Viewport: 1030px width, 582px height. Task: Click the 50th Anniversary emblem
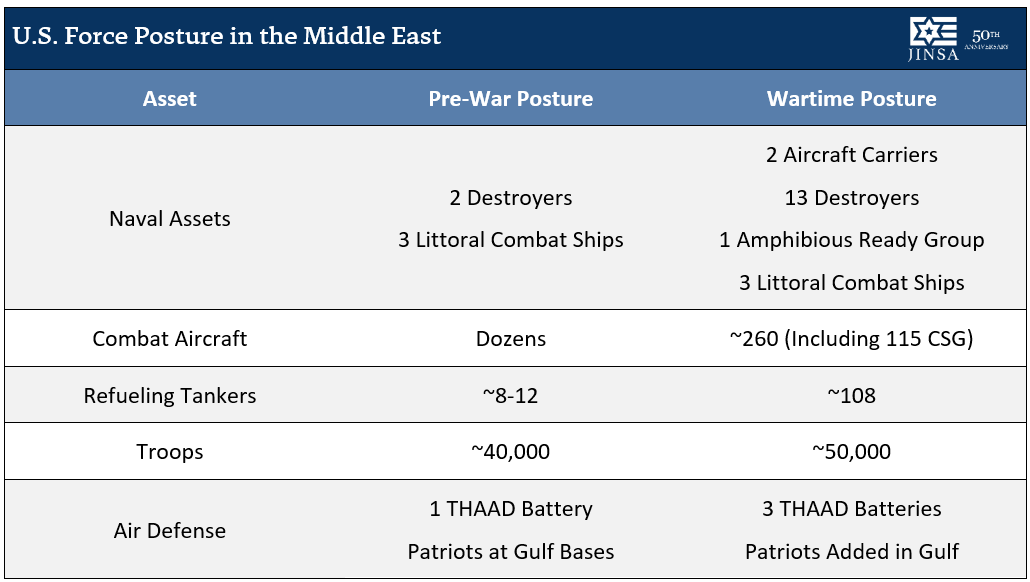tap(986, 39)
